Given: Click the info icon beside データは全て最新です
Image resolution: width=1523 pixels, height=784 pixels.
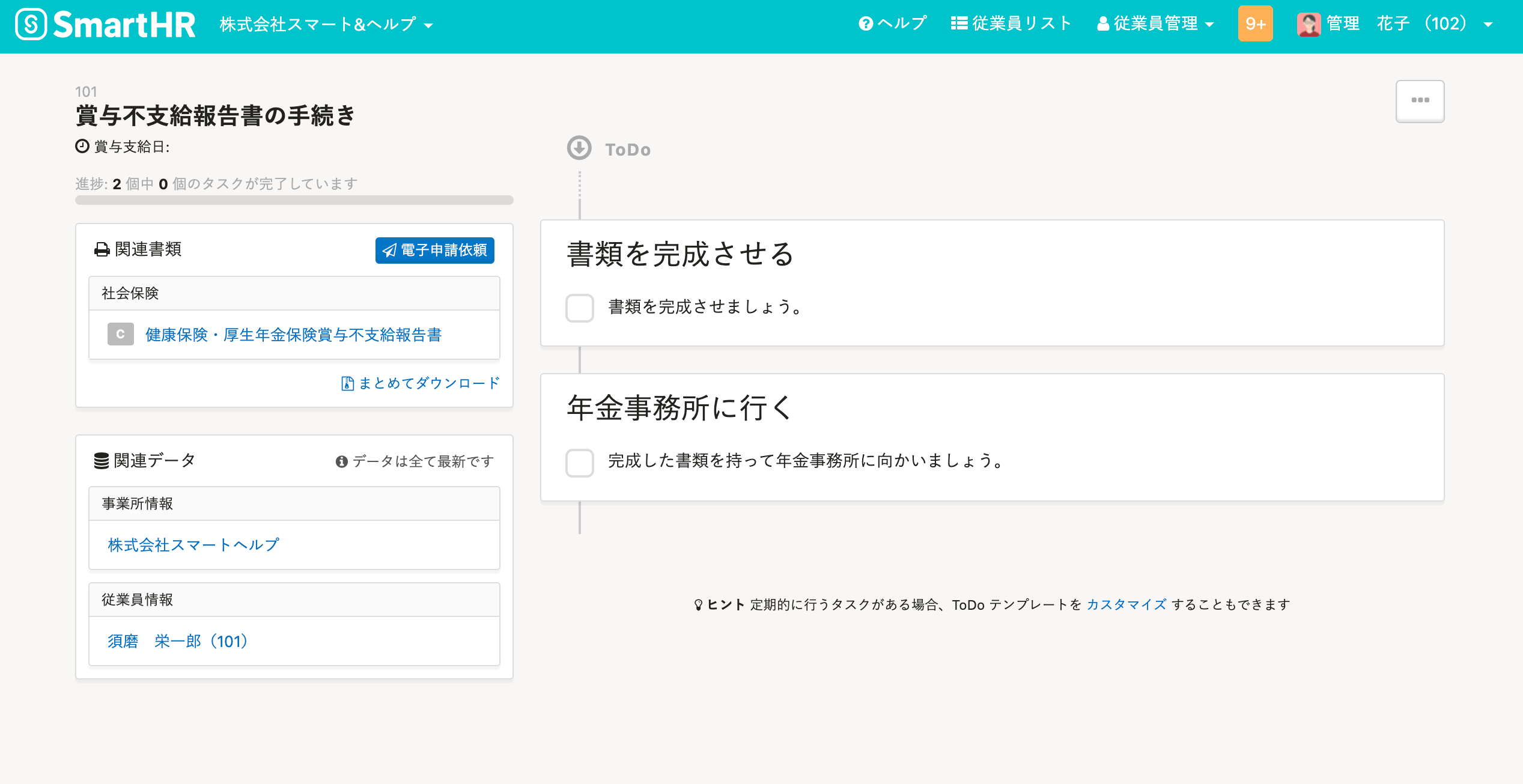Looking at the screenshot, I should [x=342, y=461].
